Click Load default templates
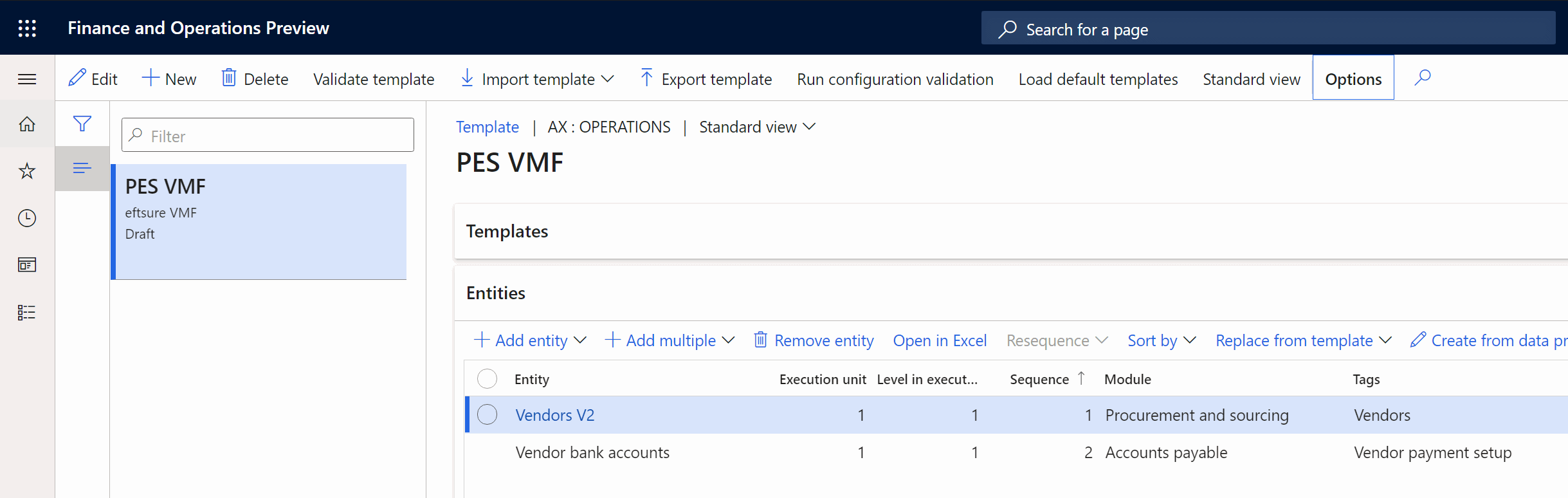1568x498 pixels. pyautogui.click(x=1098, y=79)
